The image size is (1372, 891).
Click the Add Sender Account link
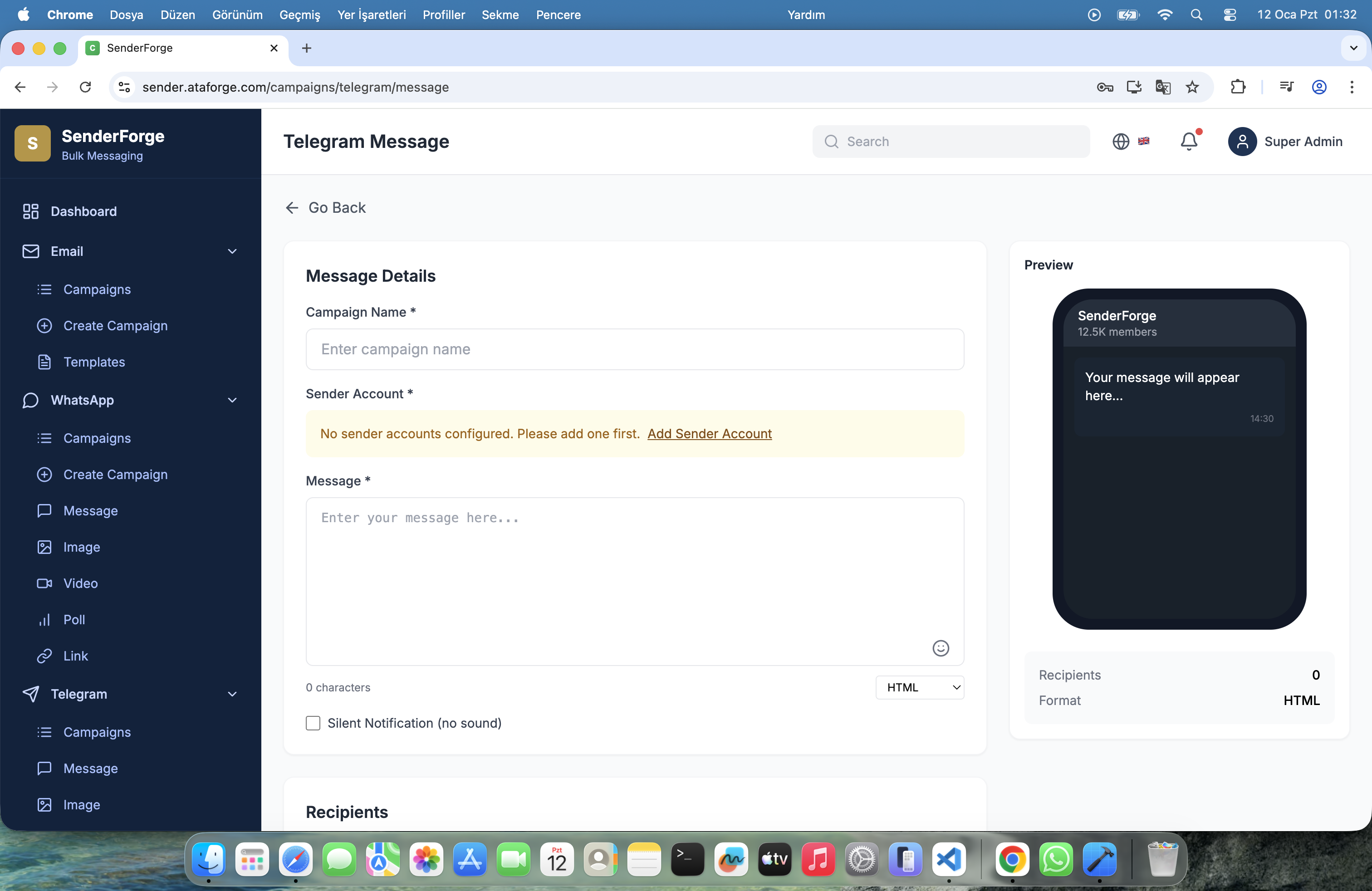(x=709, y=433)
